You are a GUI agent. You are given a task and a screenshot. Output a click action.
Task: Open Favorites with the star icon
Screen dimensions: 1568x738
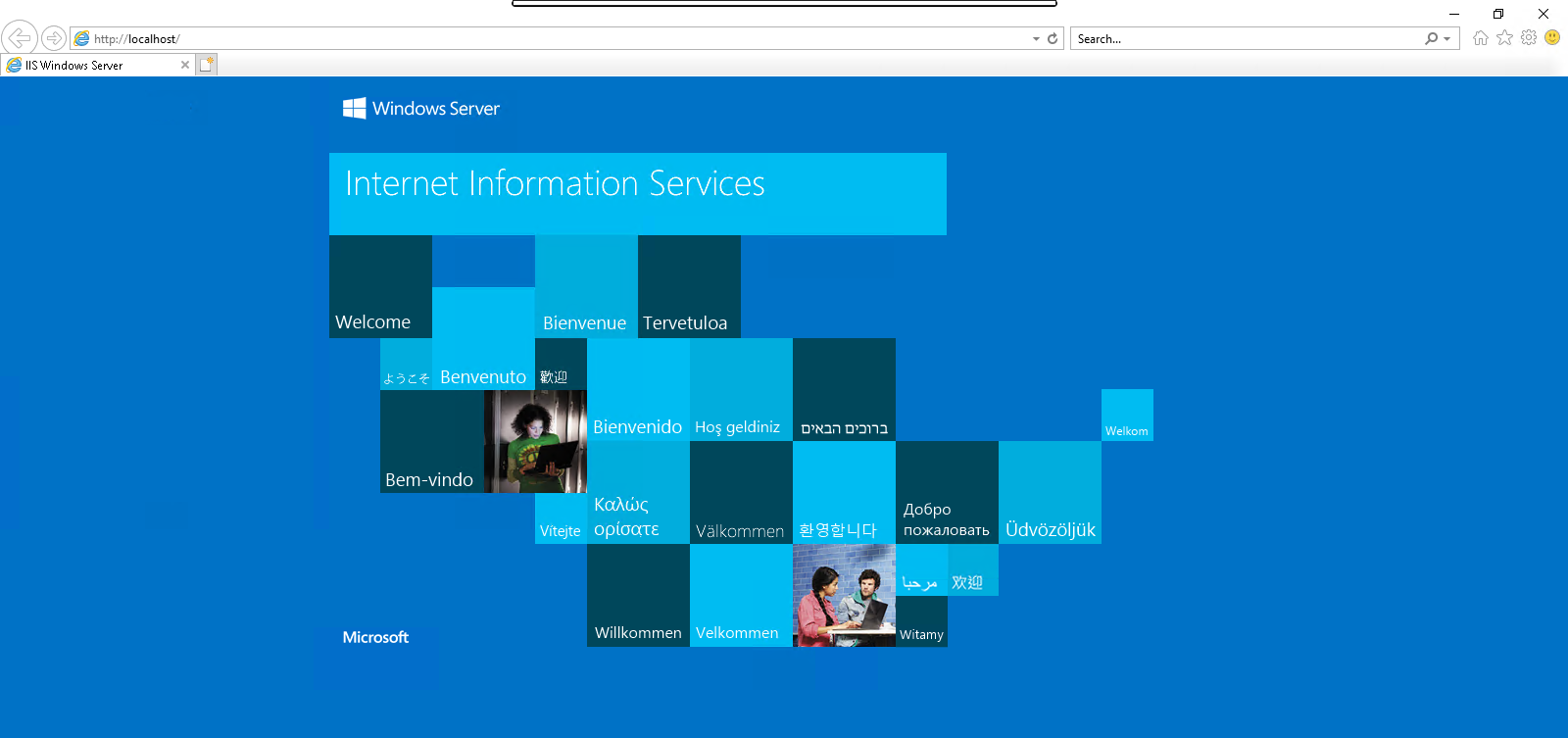pyautogui.click(x=1504, y=37)
